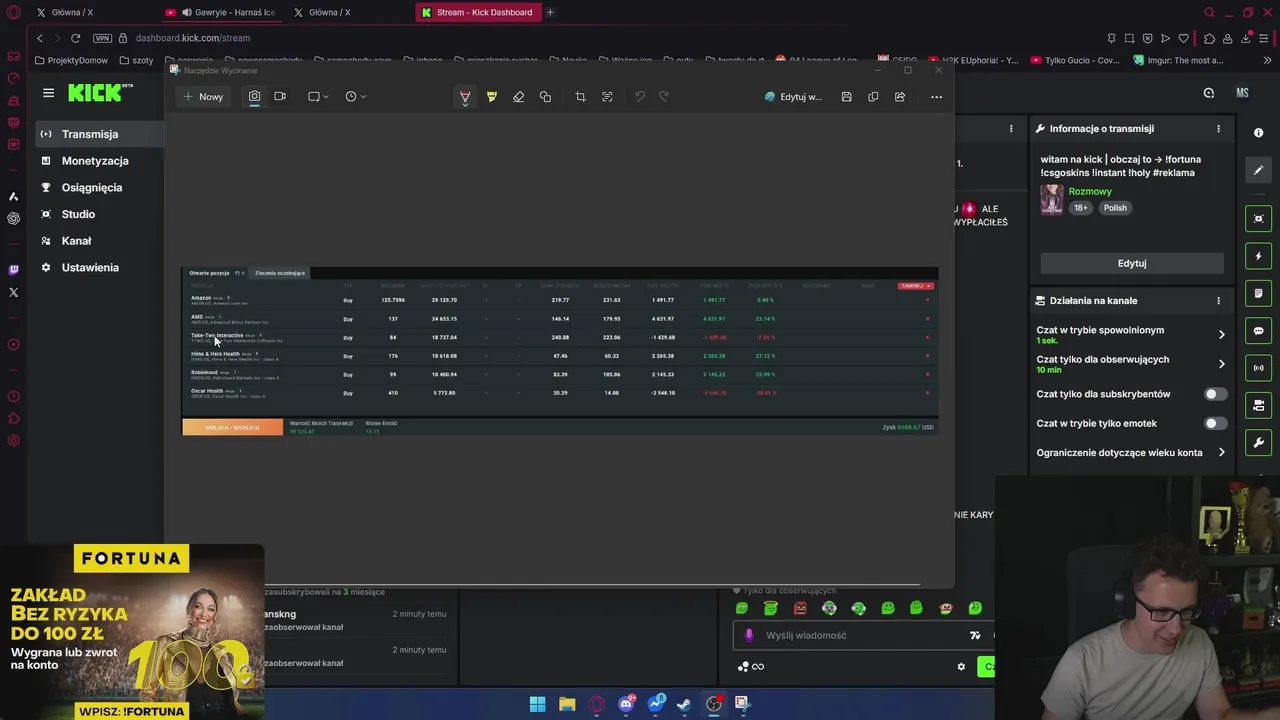This screenshot has width=1280, height=720.
Task: Open a new browser tab with plus button
Action: (550, 12)
